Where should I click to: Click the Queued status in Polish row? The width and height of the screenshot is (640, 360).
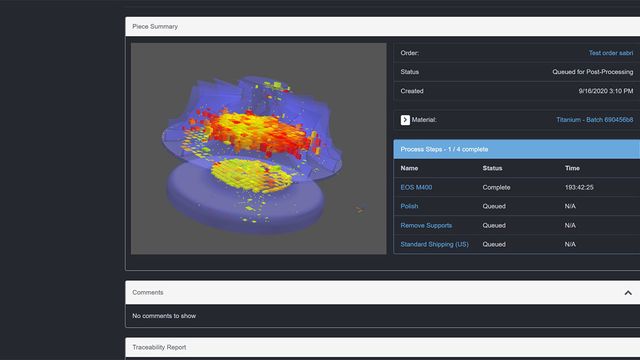coord(494,206)
